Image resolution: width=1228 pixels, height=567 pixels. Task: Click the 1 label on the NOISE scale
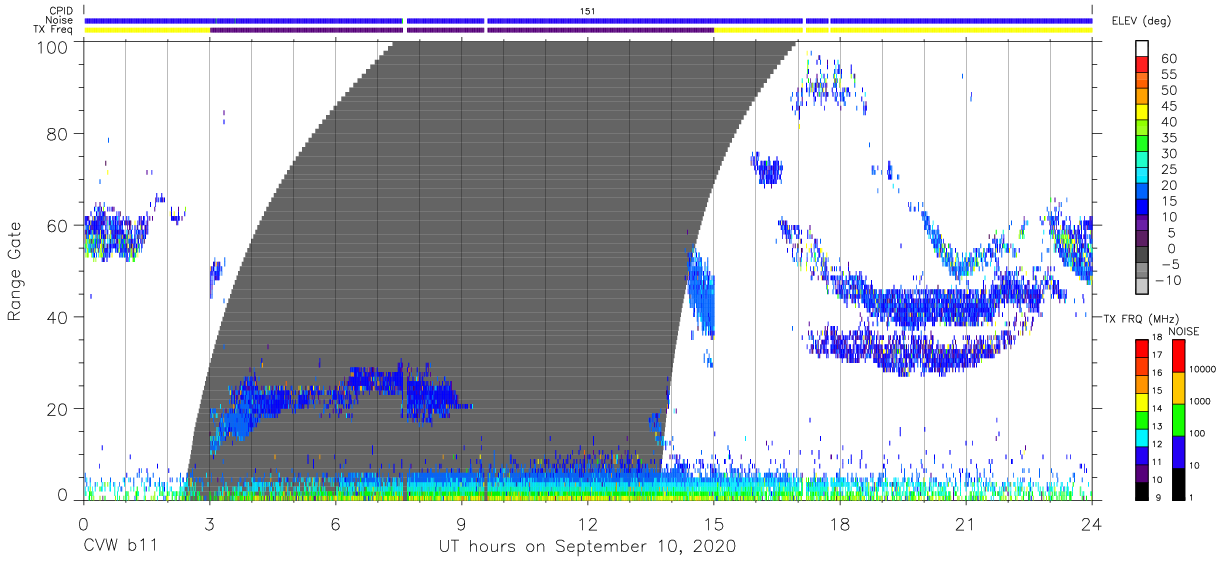click(1190, 497)
